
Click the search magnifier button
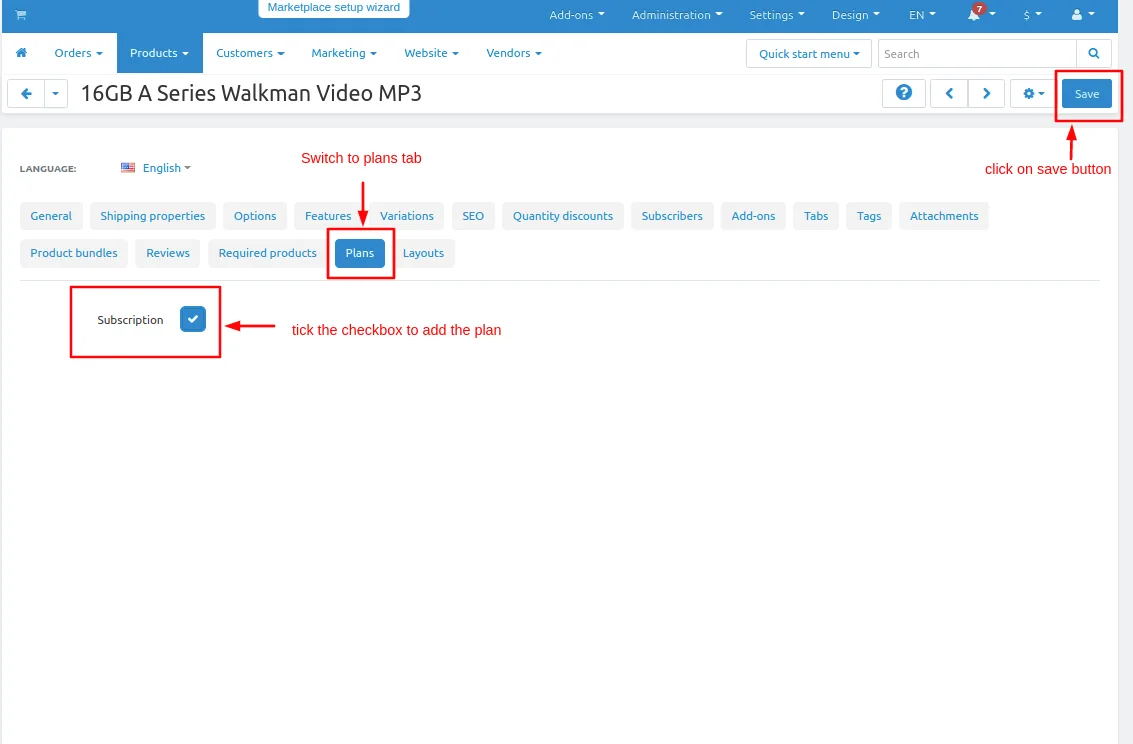tap(1093, 53)
